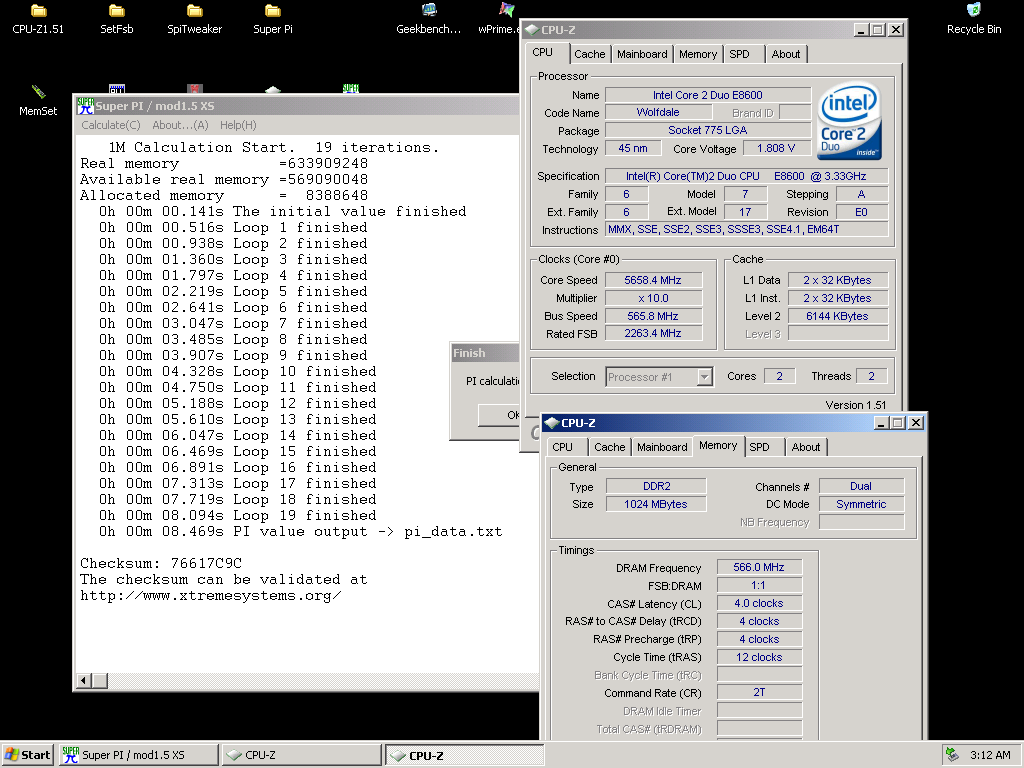
Task: Open the Super Pi desktop folder
Action: (x=273, y=20)
